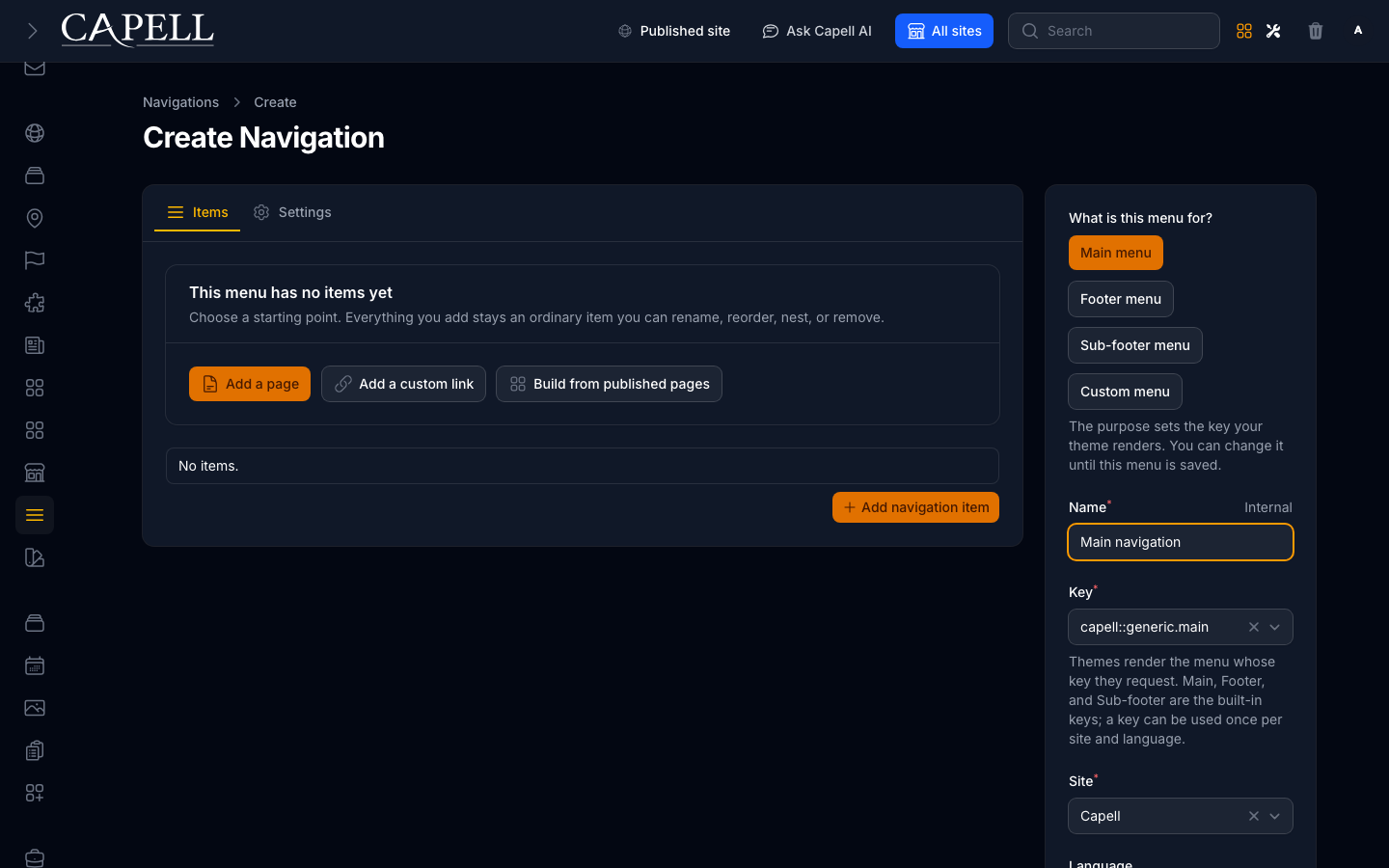Open the theme swatch sidebar icon

[x=35, y=557]
